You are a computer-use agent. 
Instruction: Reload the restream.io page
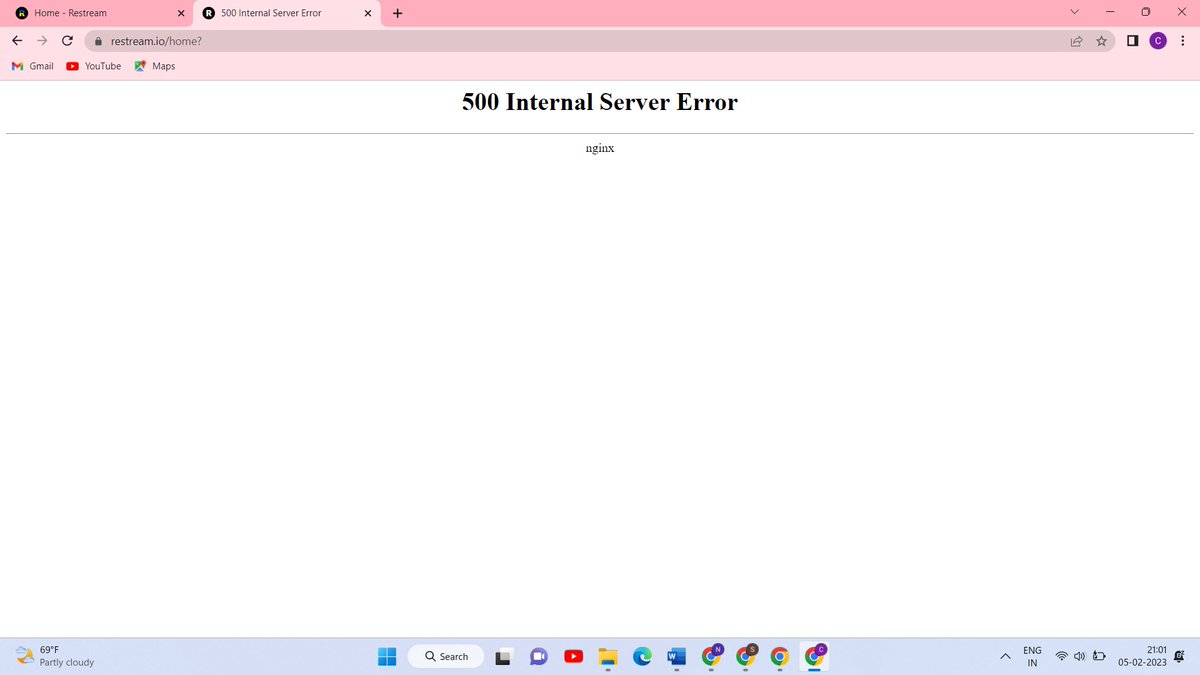pos(67,41)
